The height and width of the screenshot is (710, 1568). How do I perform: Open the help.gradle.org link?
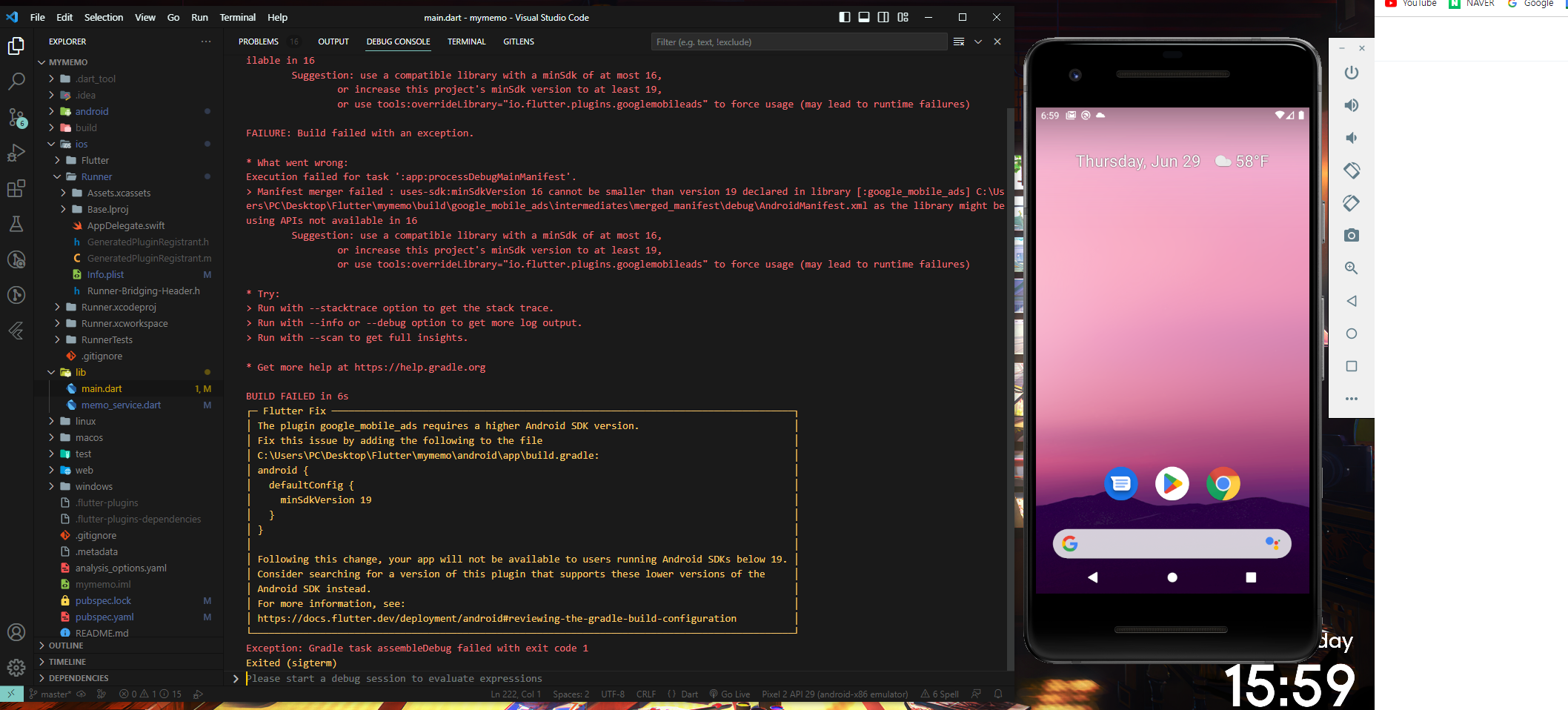[420, 367]
